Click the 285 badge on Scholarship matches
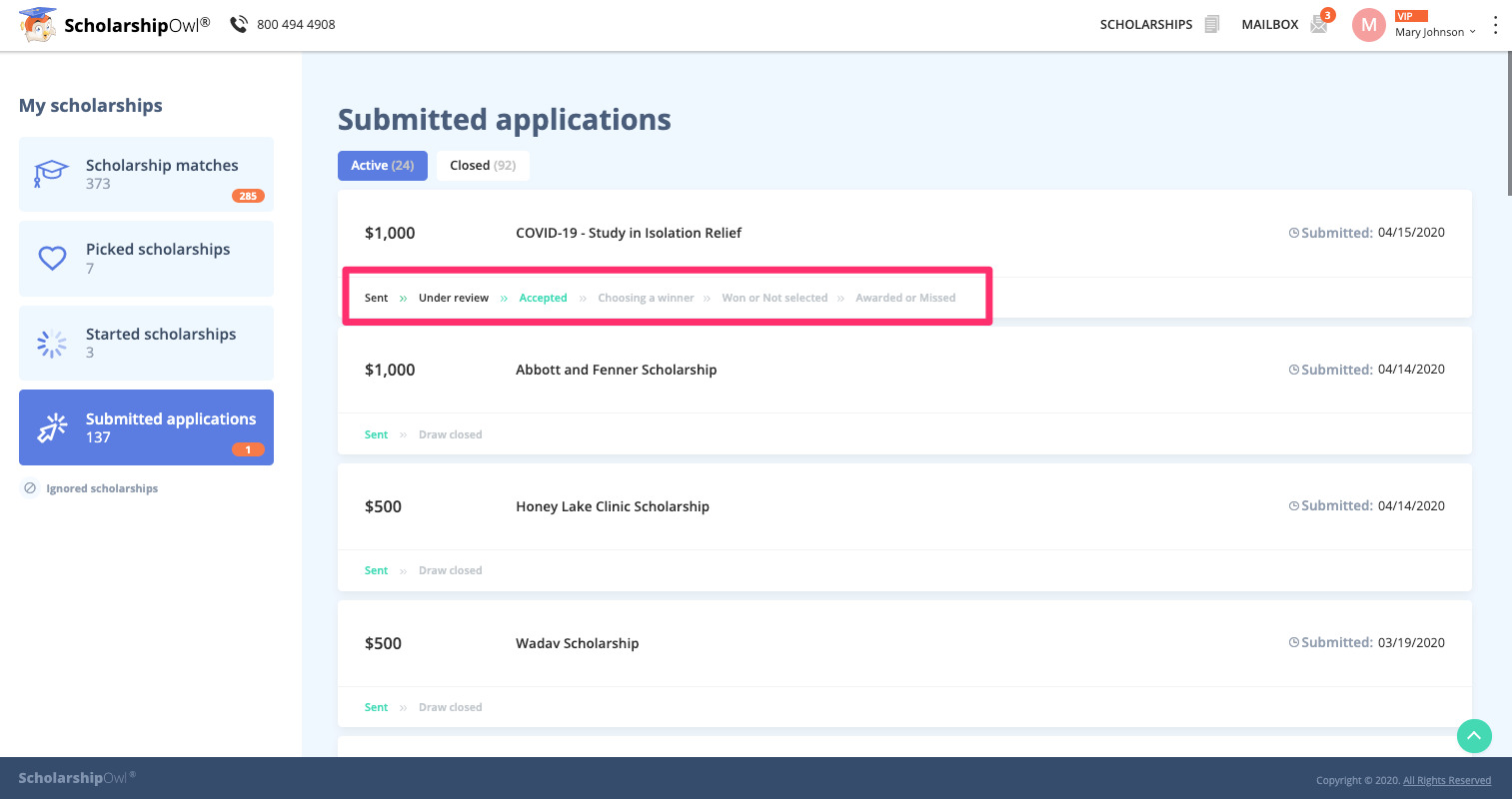 (248, 196)
